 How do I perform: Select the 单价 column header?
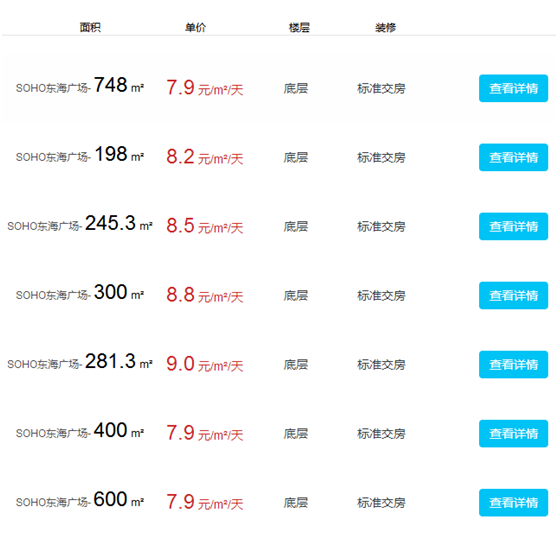tap(195, 27)
